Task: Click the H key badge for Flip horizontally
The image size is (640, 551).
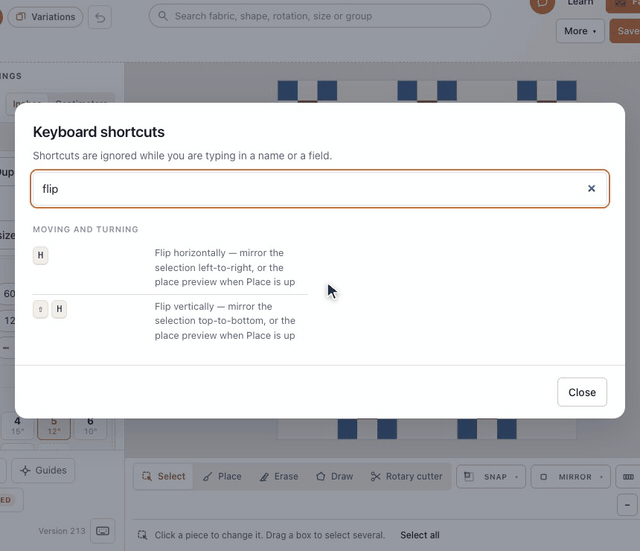Action: (40, 256)
